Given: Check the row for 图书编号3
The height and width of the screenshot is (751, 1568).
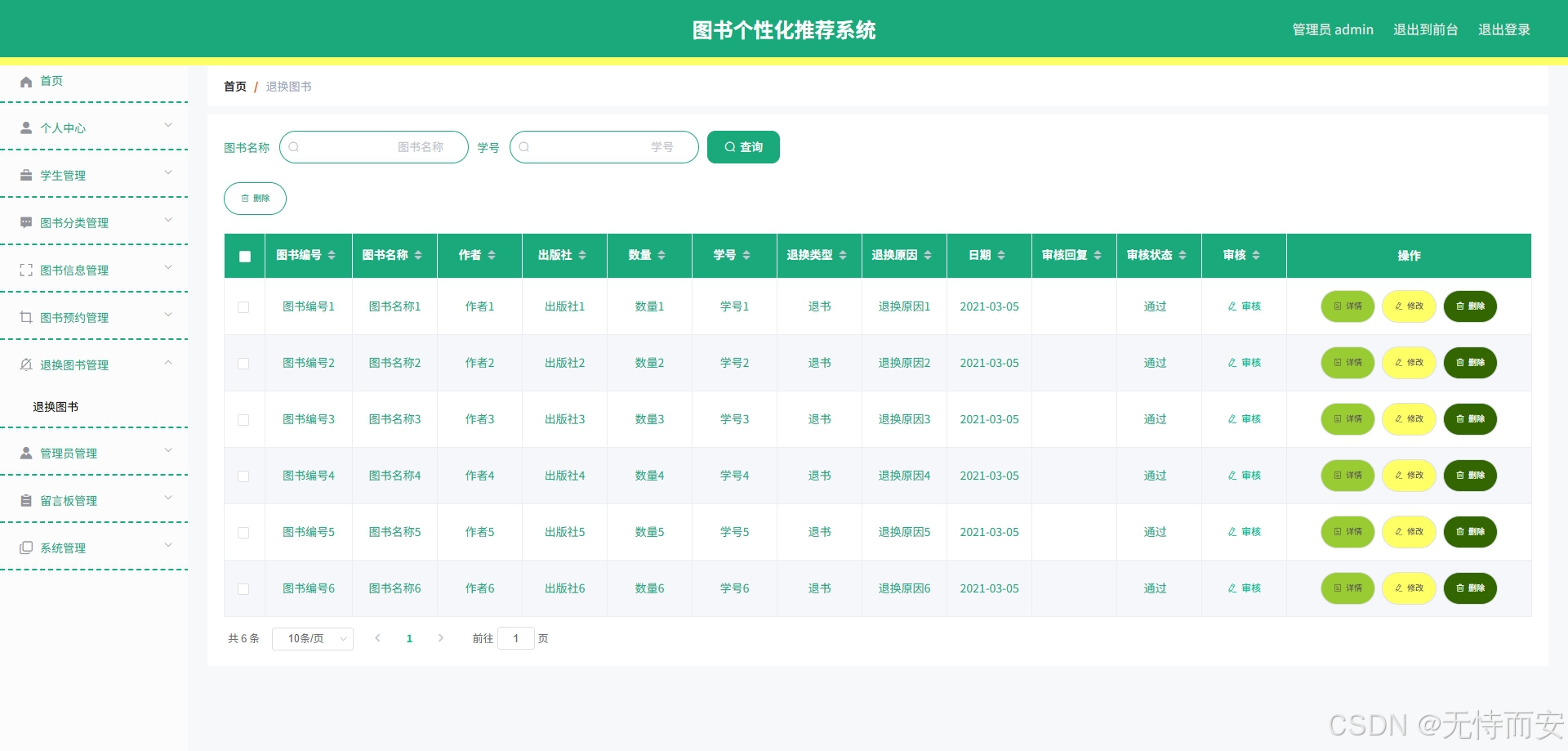Looking at the screenshot, I should (x=243, y=420).
